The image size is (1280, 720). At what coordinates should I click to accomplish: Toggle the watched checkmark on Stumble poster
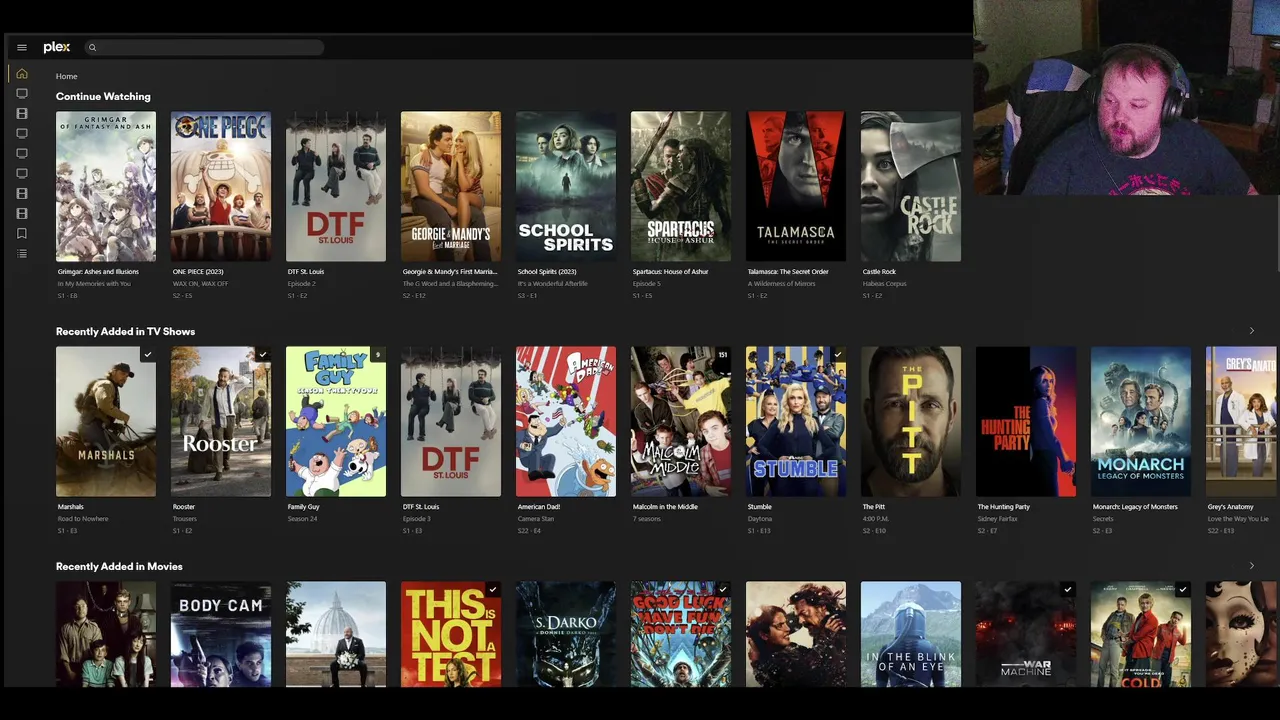838,354
